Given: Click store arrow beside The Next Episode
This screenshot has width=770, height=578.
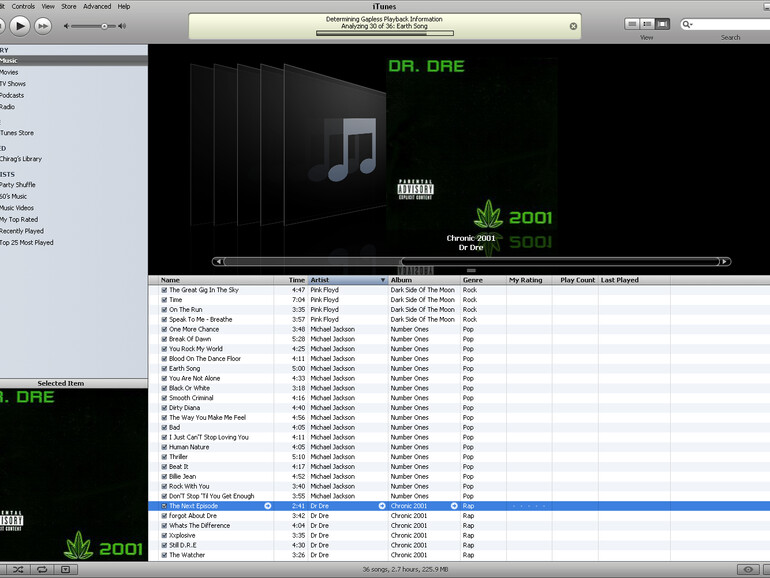Looking at the screenshot, I should click(268, 506).
